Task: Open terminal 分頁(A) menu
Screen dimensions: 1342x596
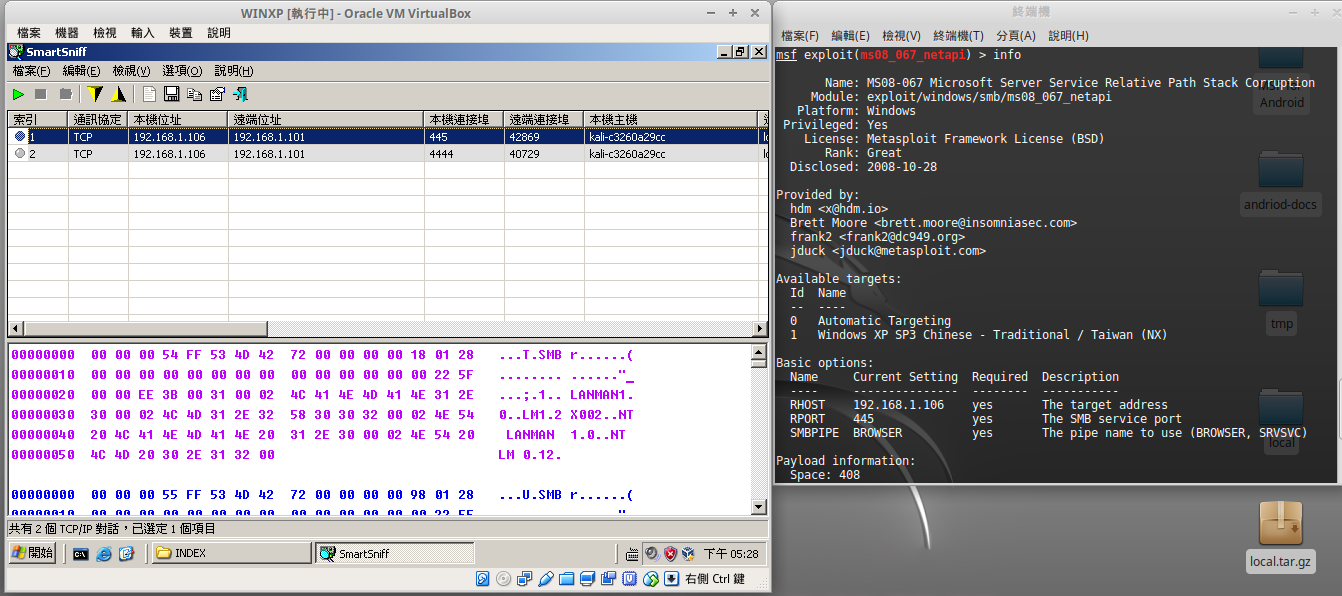Action: 1017,35
